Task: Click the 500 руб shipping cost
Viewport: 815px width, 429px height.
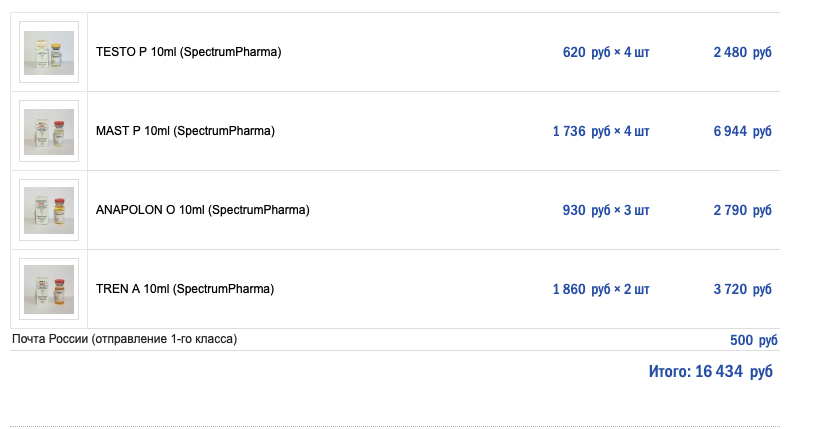Action: click(x=753, y=340)
